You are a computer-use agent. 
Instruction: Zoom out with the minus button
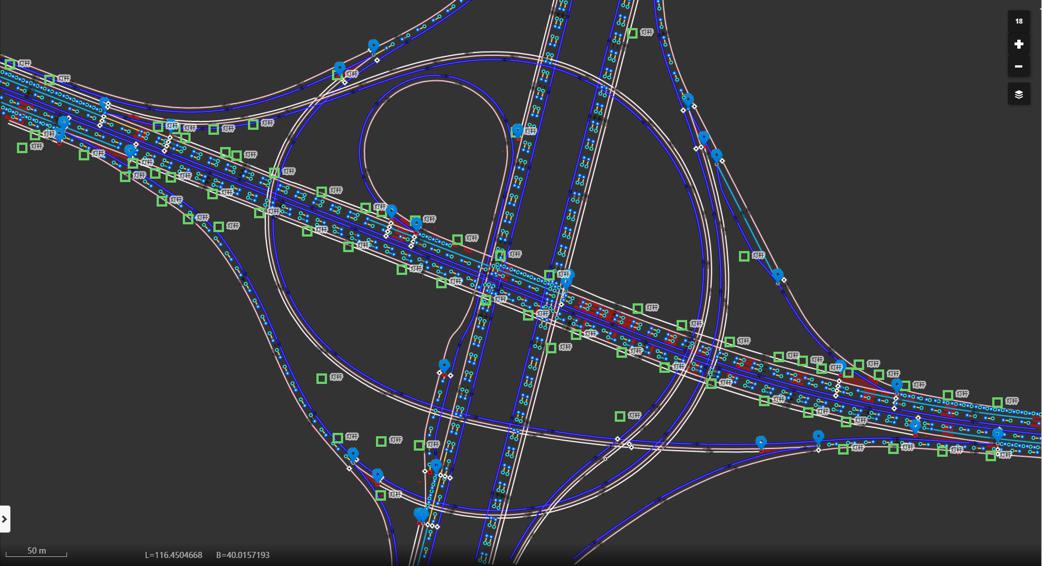(1018, 67)
